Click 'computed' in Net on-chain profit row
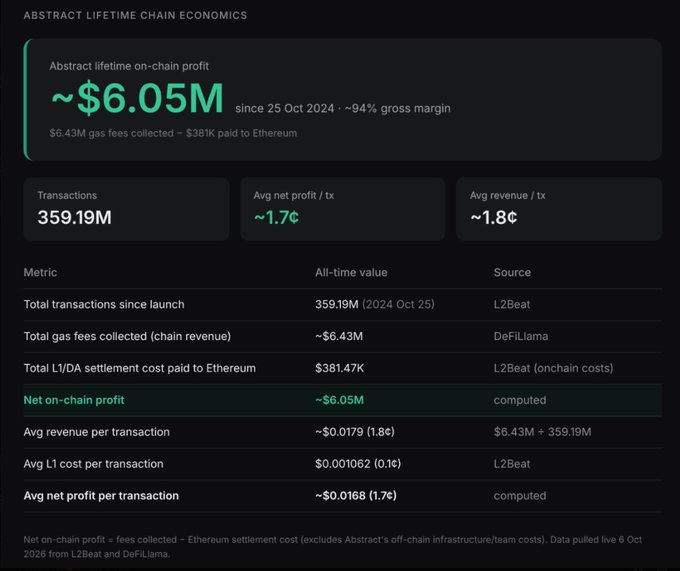The width and height of the screenshot is (680, 571). tap(520, 400)
